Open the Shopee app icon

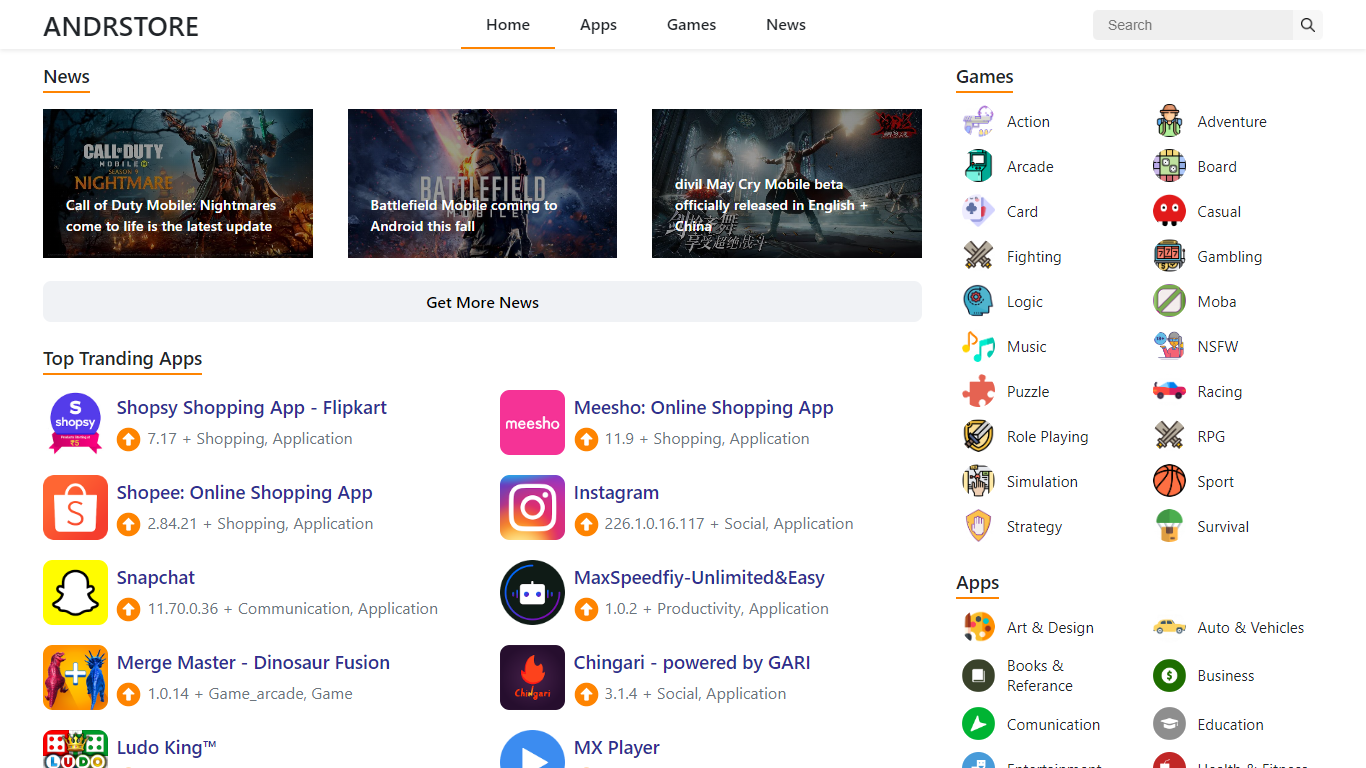[76, 508]
